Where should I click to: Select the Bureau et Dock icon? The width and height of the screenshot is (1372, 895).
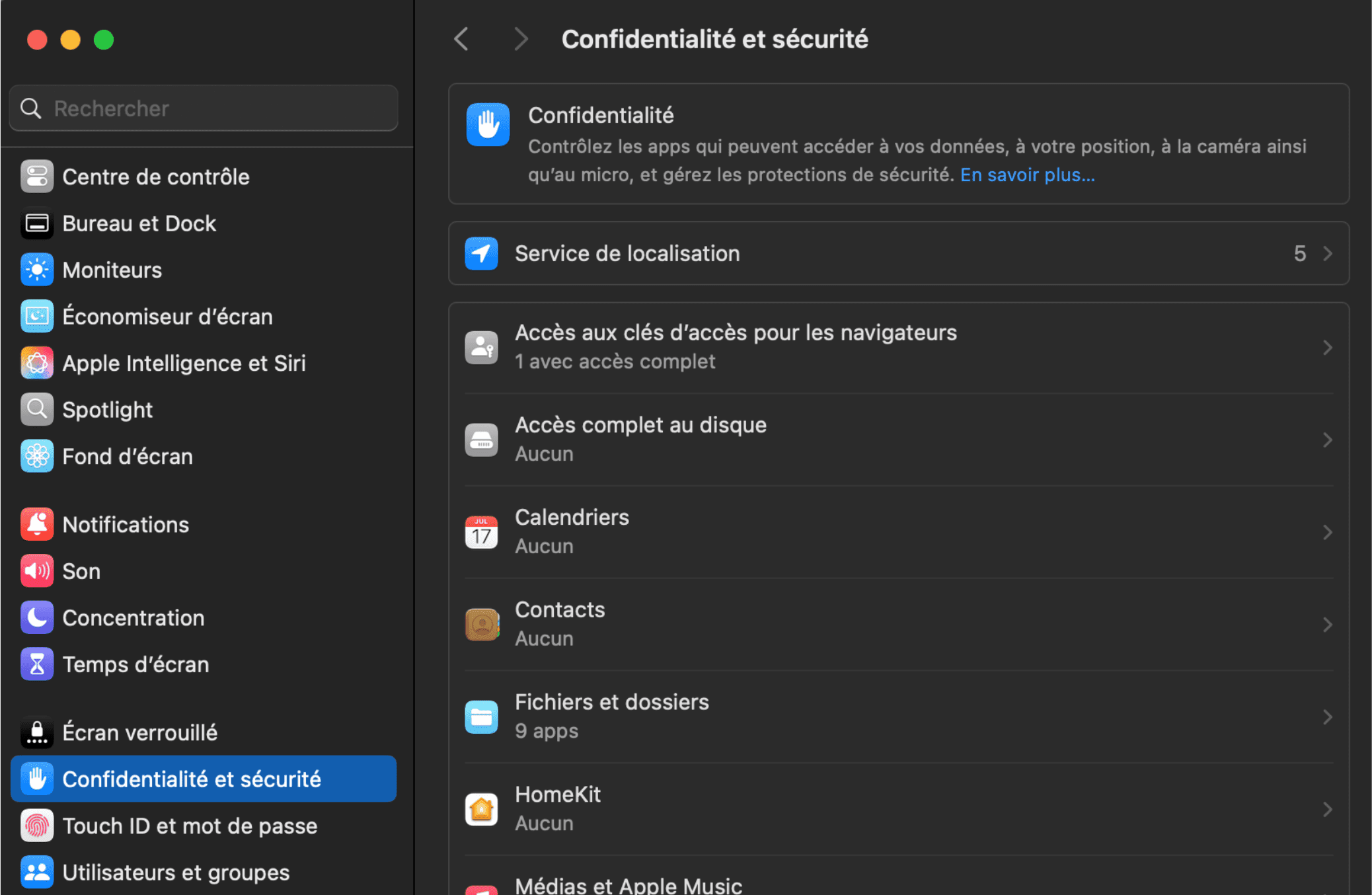[37, 223]
